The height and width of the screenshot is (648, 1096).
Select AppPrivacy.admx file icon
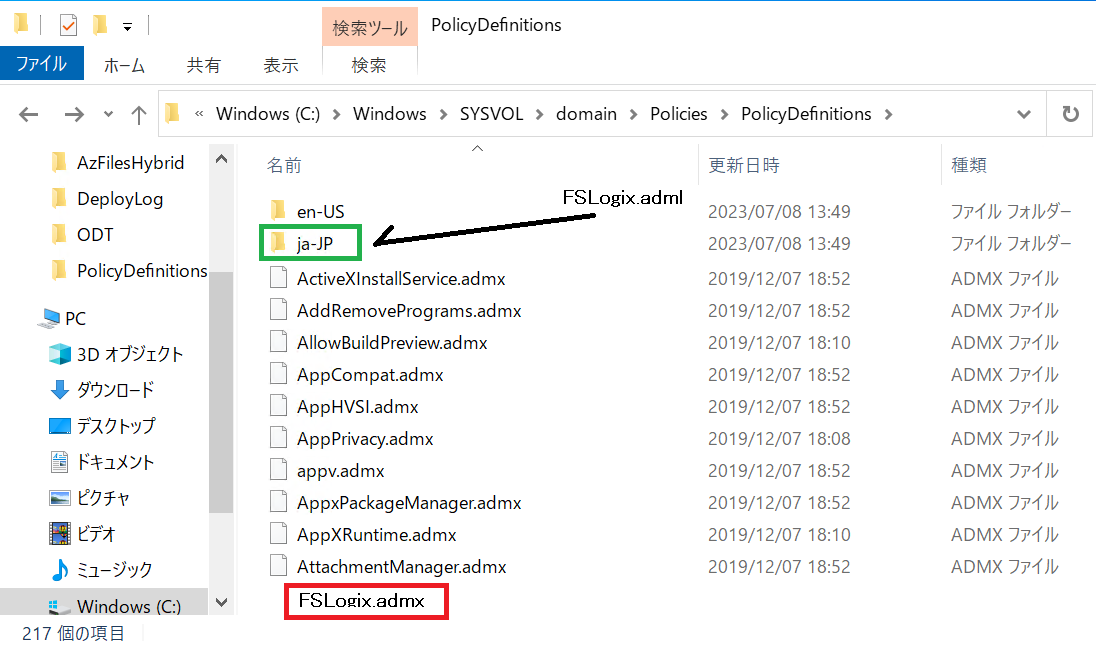point(278,438)
